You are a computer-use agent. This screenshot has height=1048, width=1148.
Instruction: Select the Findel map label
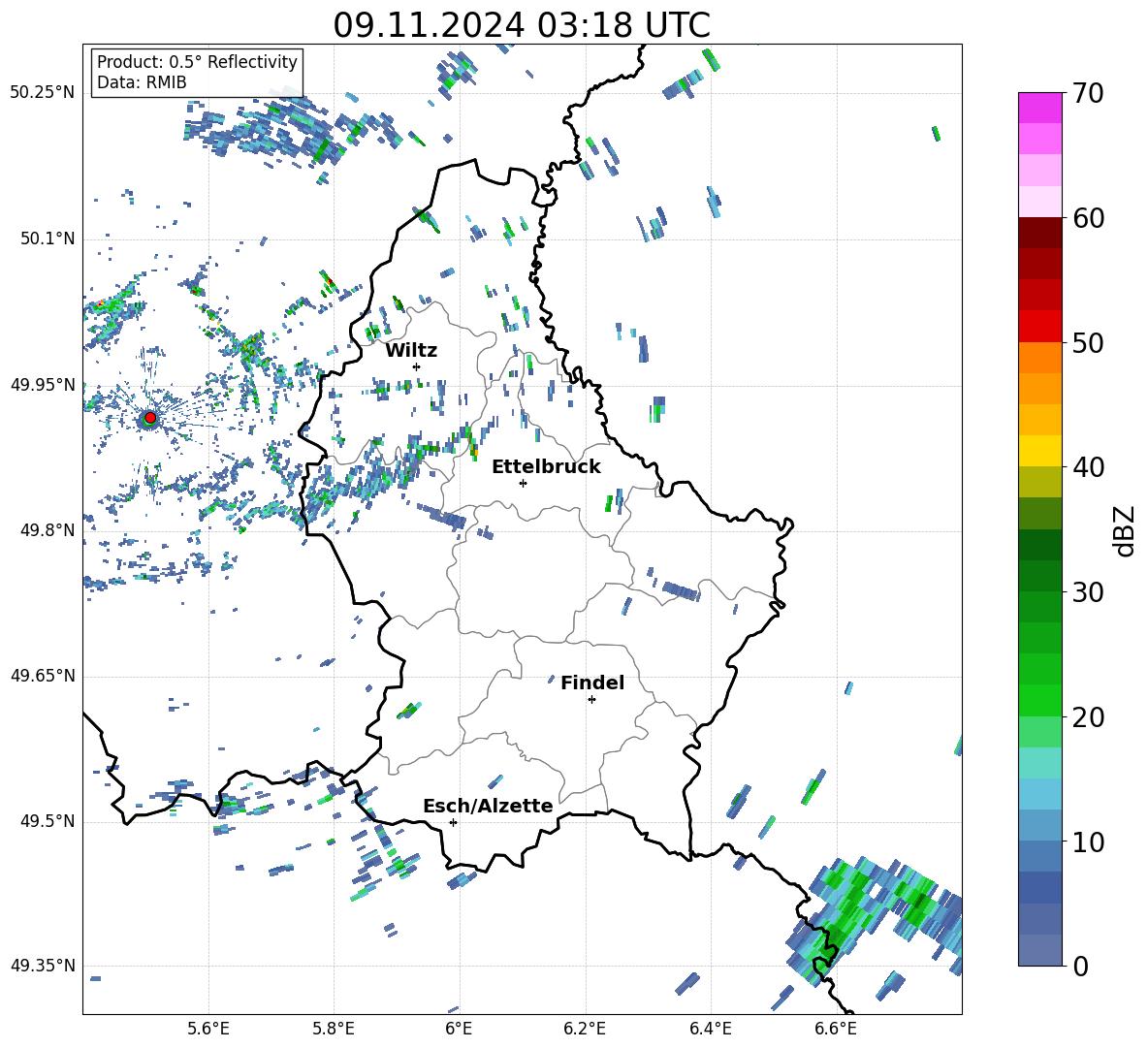click(x=592, y=683)
